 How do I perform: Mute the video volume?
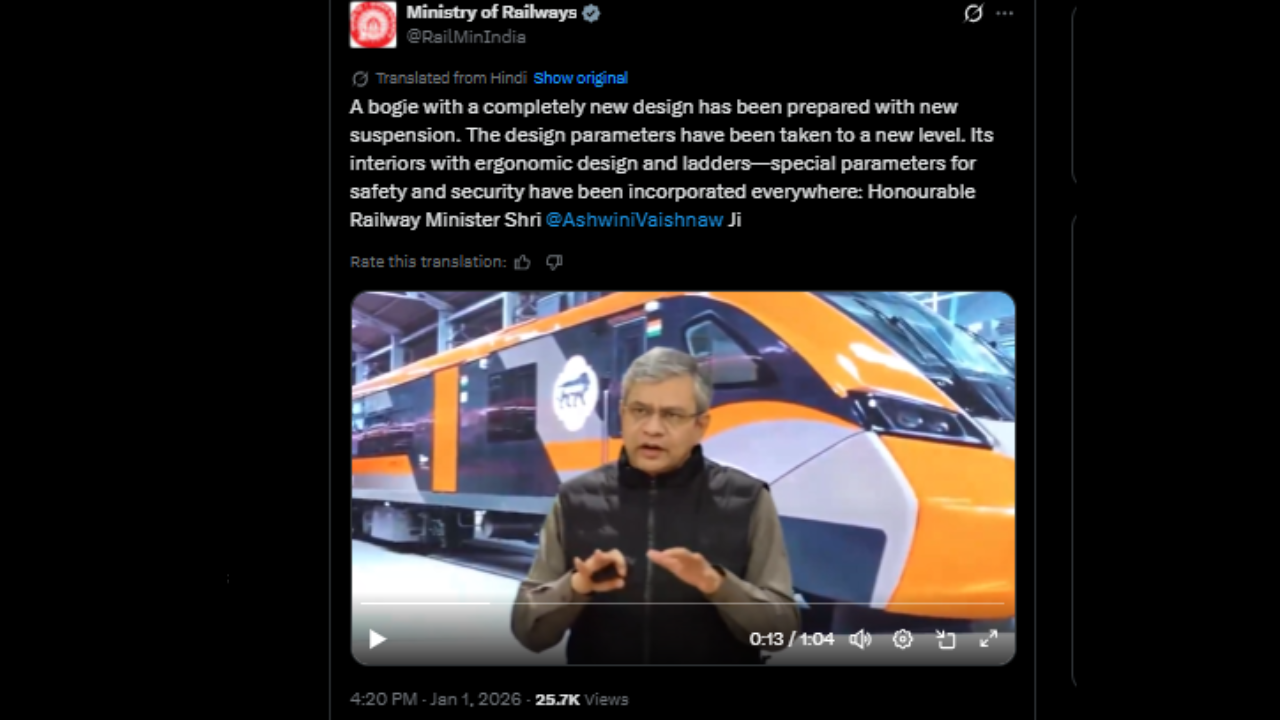860,639
